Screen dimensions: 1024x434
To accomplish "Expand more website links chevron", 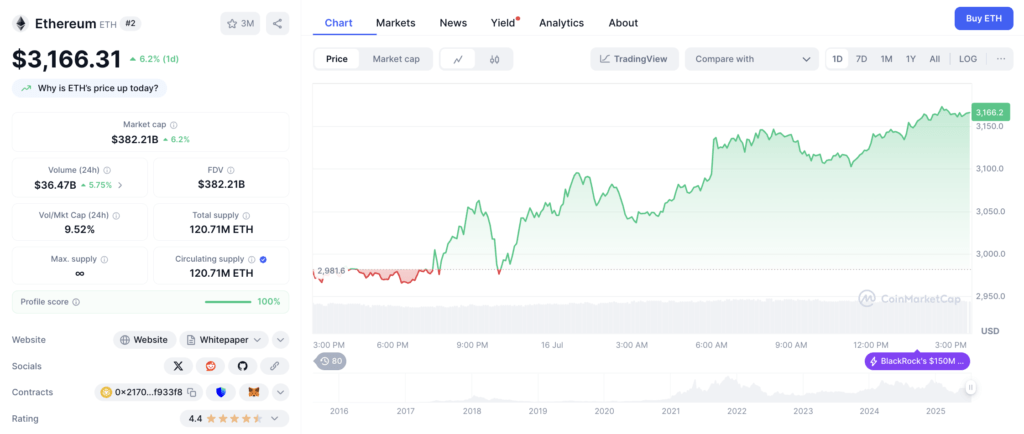I will pos(280,340).
